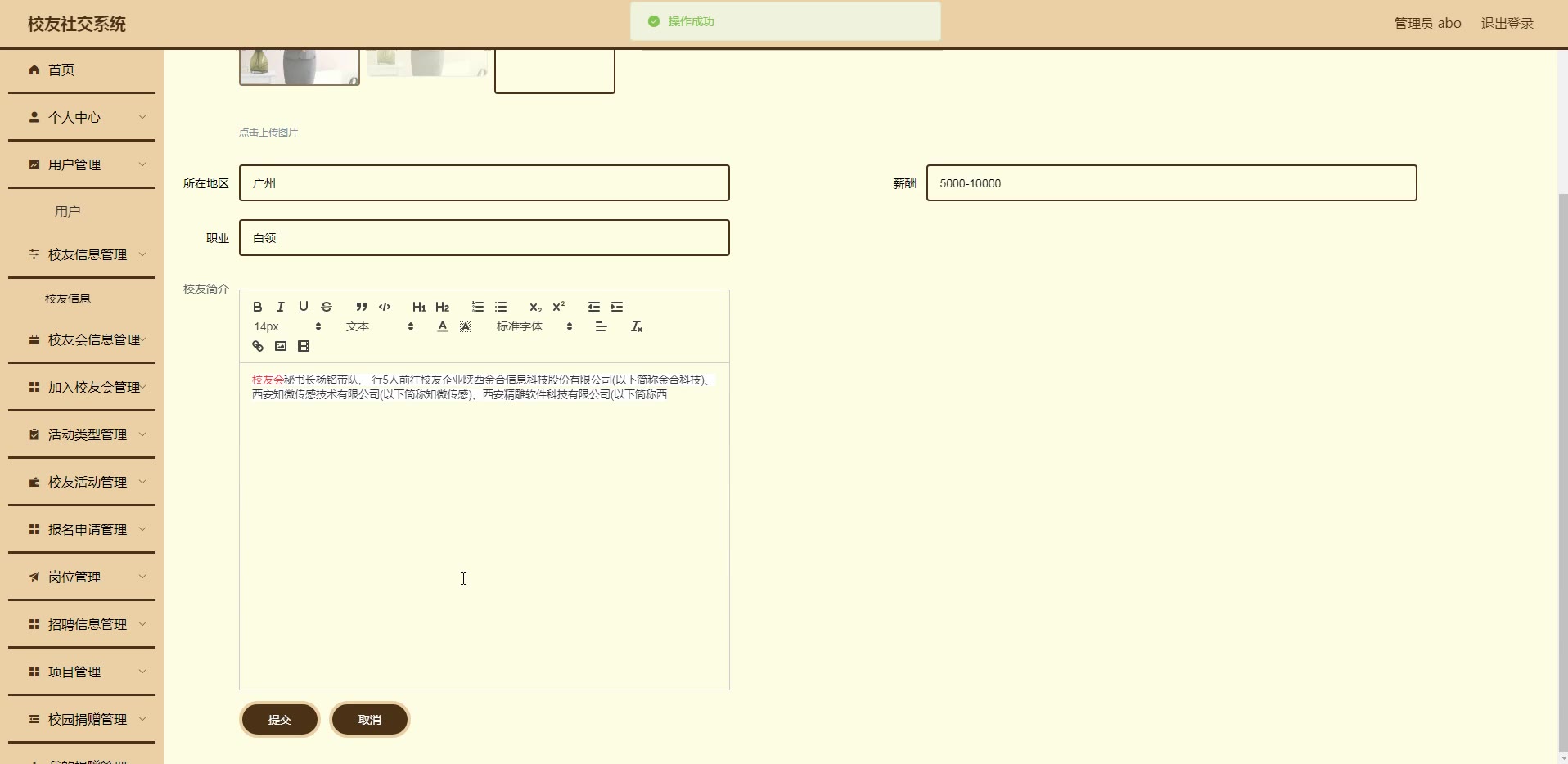
Task: Collapse the 用户管理 menu chevron
Action: (x=142, y=164)
